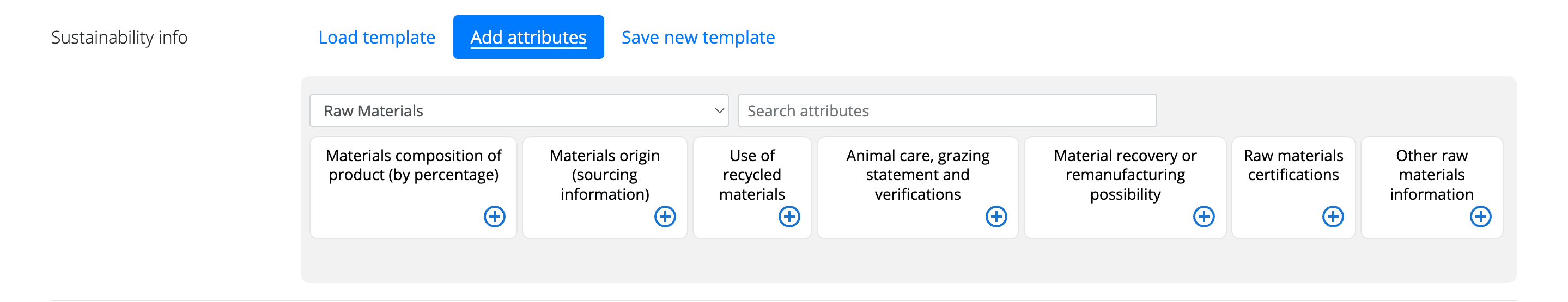Click the Materials origin (sourcing information) card text
Viewport: 1568px width, 302px height.
(604, 175)
